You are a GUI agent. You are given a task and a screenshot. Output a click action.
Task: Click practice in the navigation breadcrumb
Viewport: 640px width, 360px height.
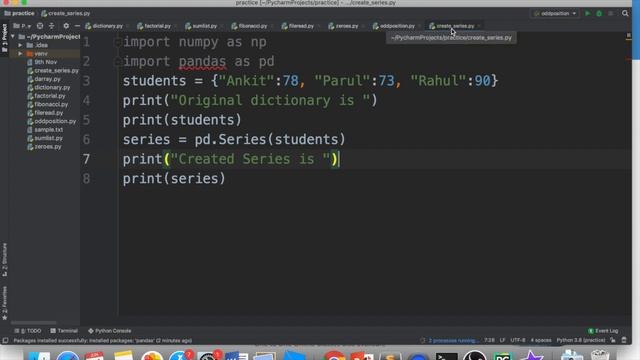tap(19, 13)
